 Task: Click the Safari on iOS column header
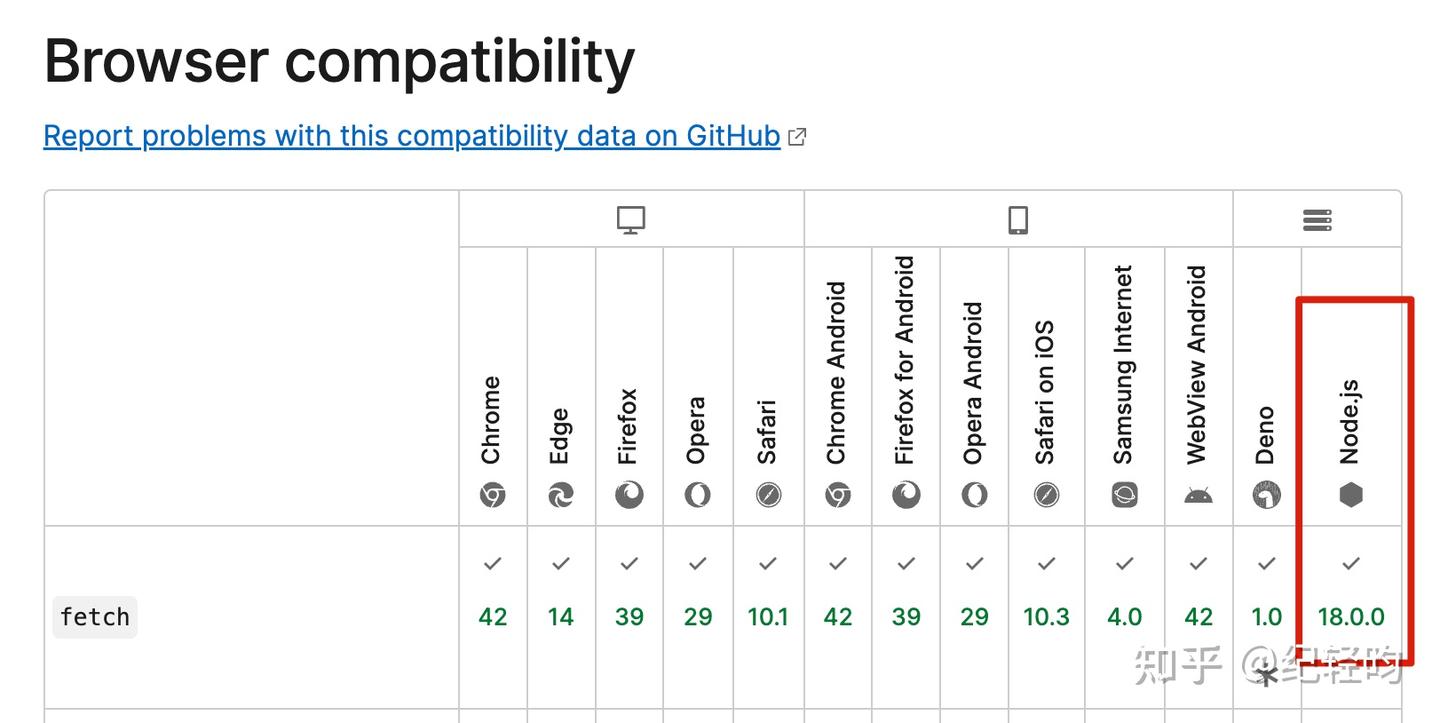1045,392
